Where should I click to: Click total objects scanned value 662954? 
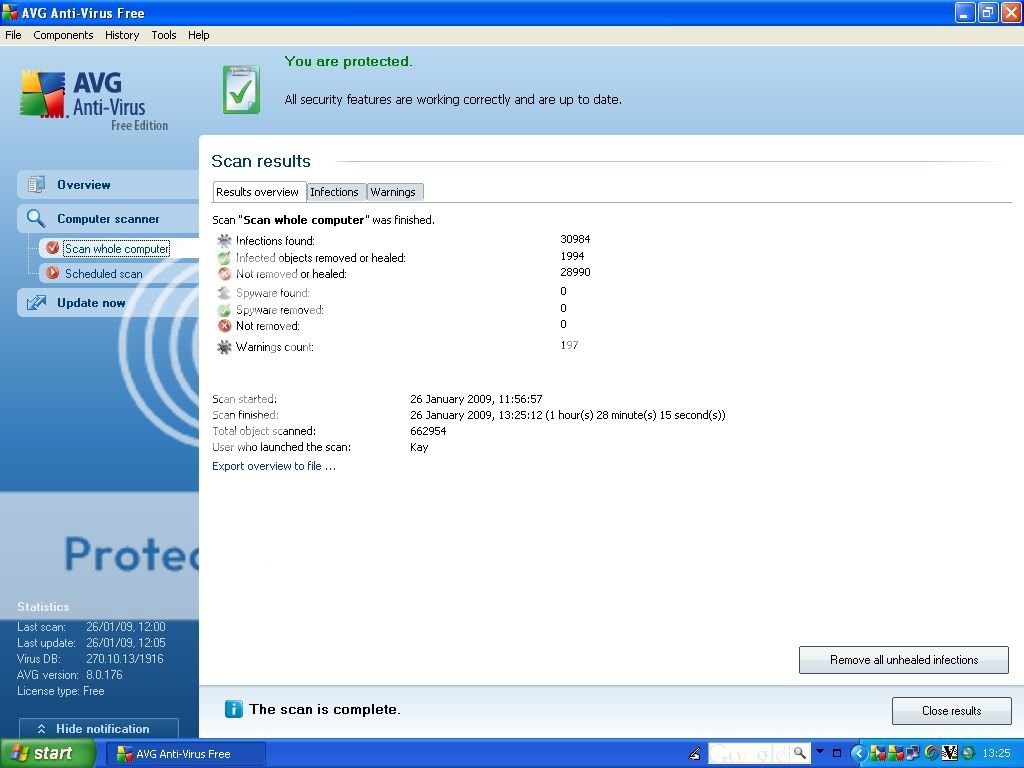click(428, 431)
